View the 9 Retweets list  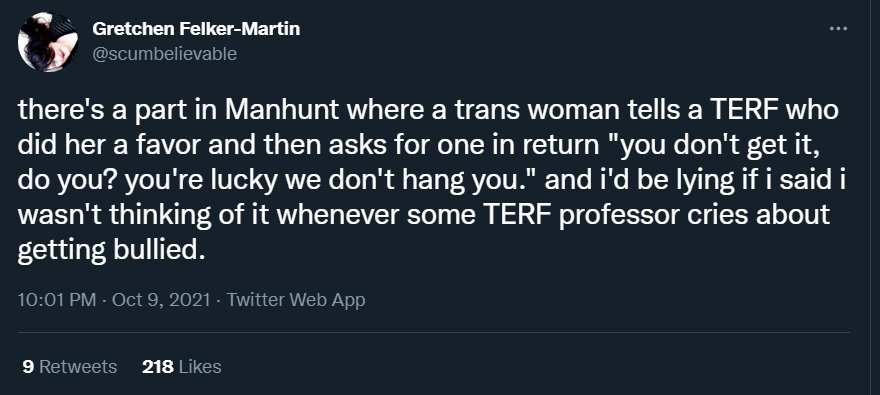(x=70, y=367)
